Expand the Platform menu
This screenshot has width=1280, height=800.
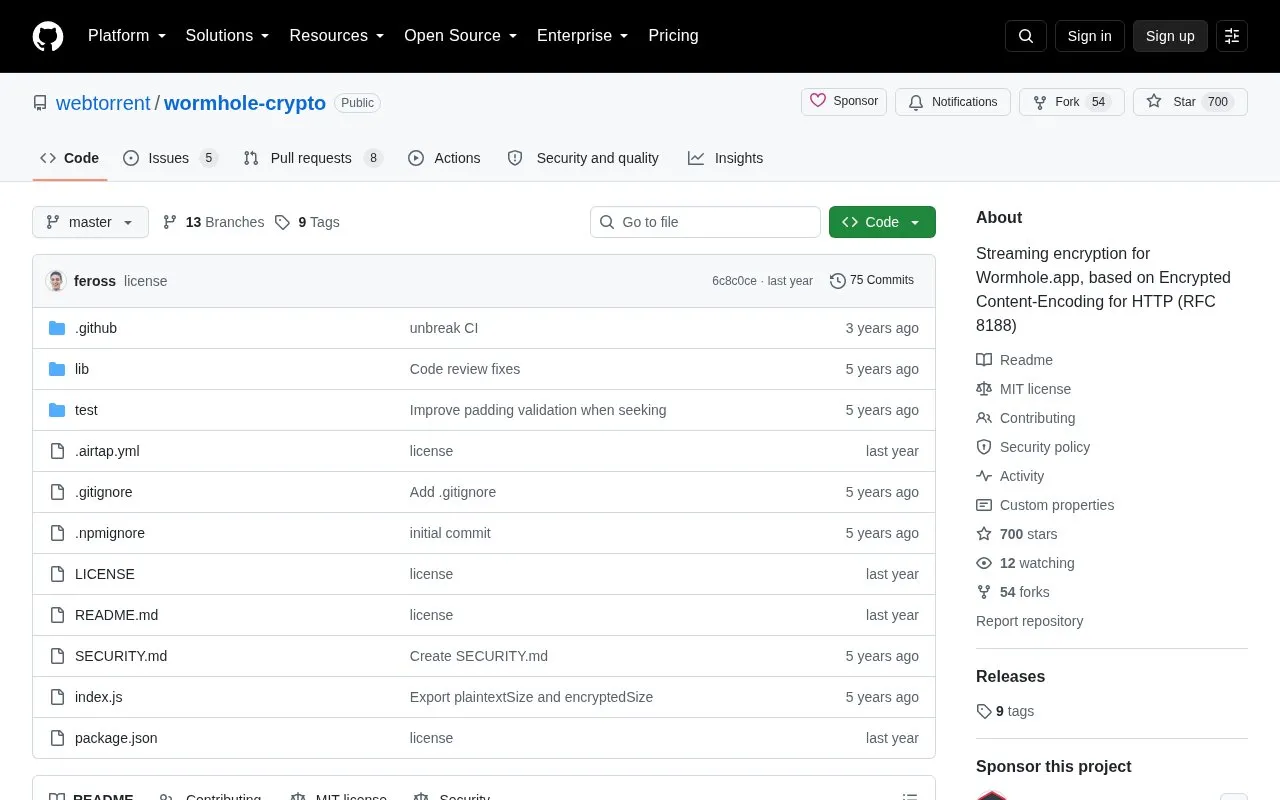[x=127, y=36]
